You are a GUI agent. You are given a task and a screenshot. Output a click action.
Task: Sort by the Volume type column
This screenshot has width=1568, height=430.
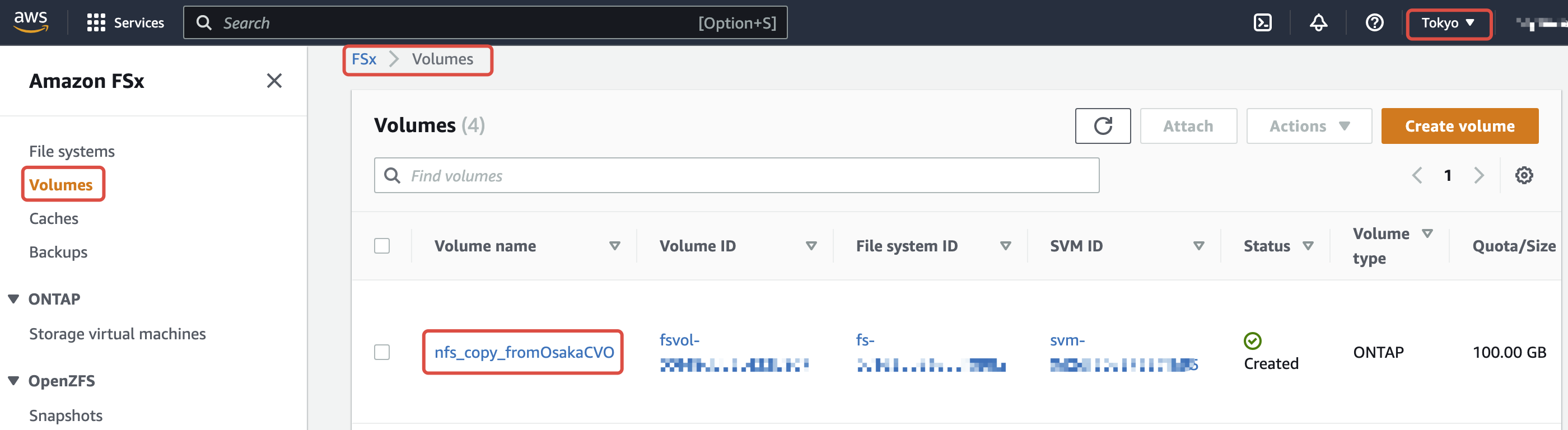(x=1427, y=233)
